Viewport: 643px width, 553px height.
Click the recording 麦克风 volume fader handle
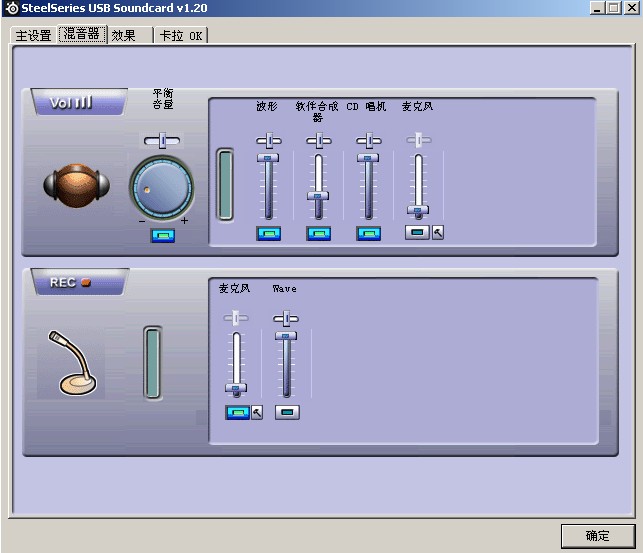[x=236, y=388]
